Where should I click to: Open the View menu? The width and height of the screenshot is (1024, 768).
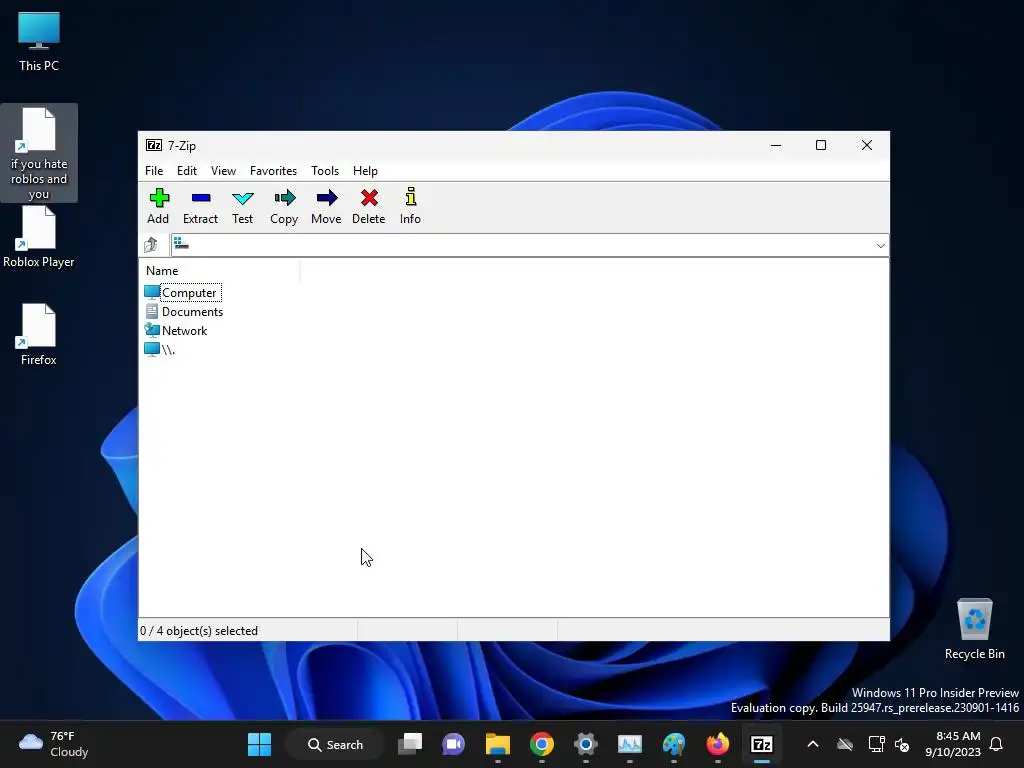223,170
